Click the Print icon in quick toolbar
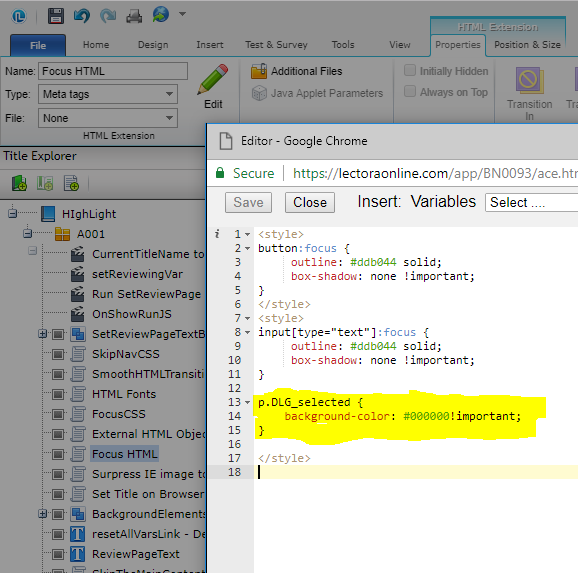Viewport: 578px width, 573px height. pyautogui.click(x=134, y=16)
